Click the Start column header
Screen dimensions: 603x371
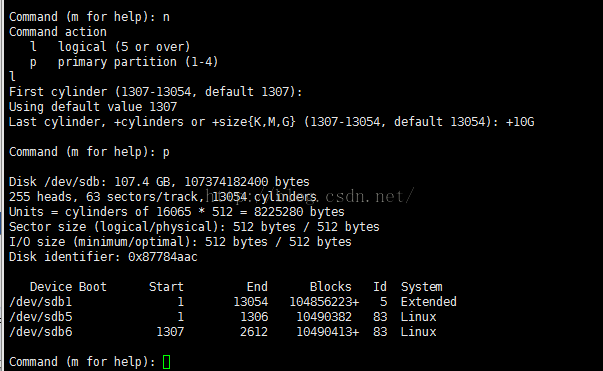[x=166, y=287]
